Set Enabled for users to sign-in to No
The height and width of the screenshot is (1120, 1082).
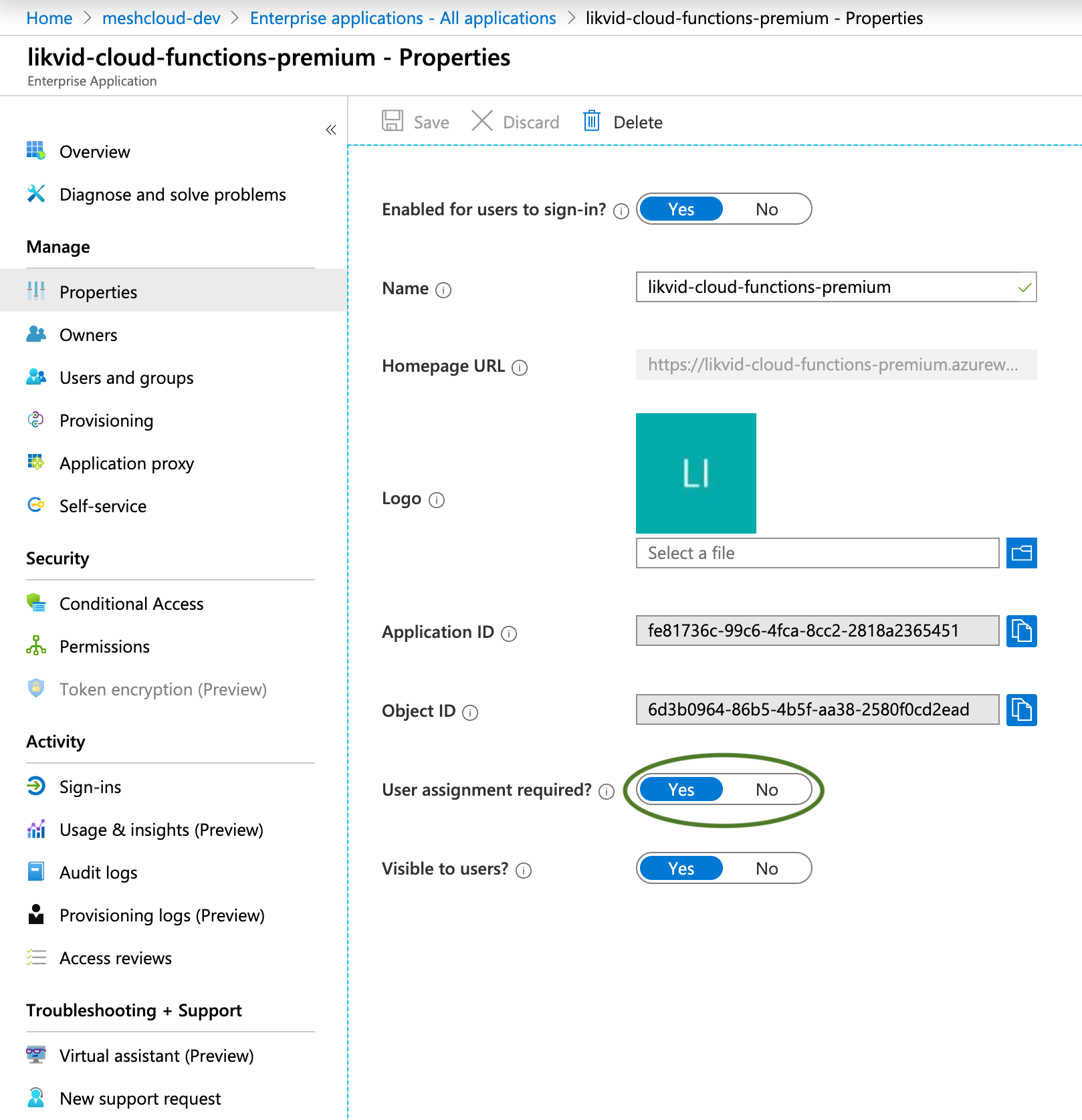point(766,209)
